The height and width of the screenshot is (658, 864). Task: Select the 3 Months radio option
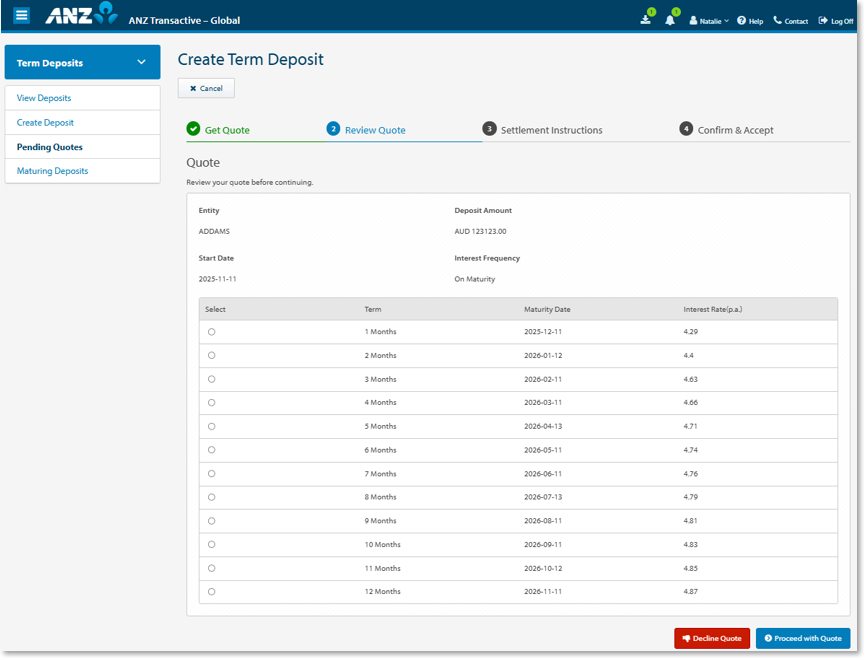pyautogui.click(x=211, y=379)
